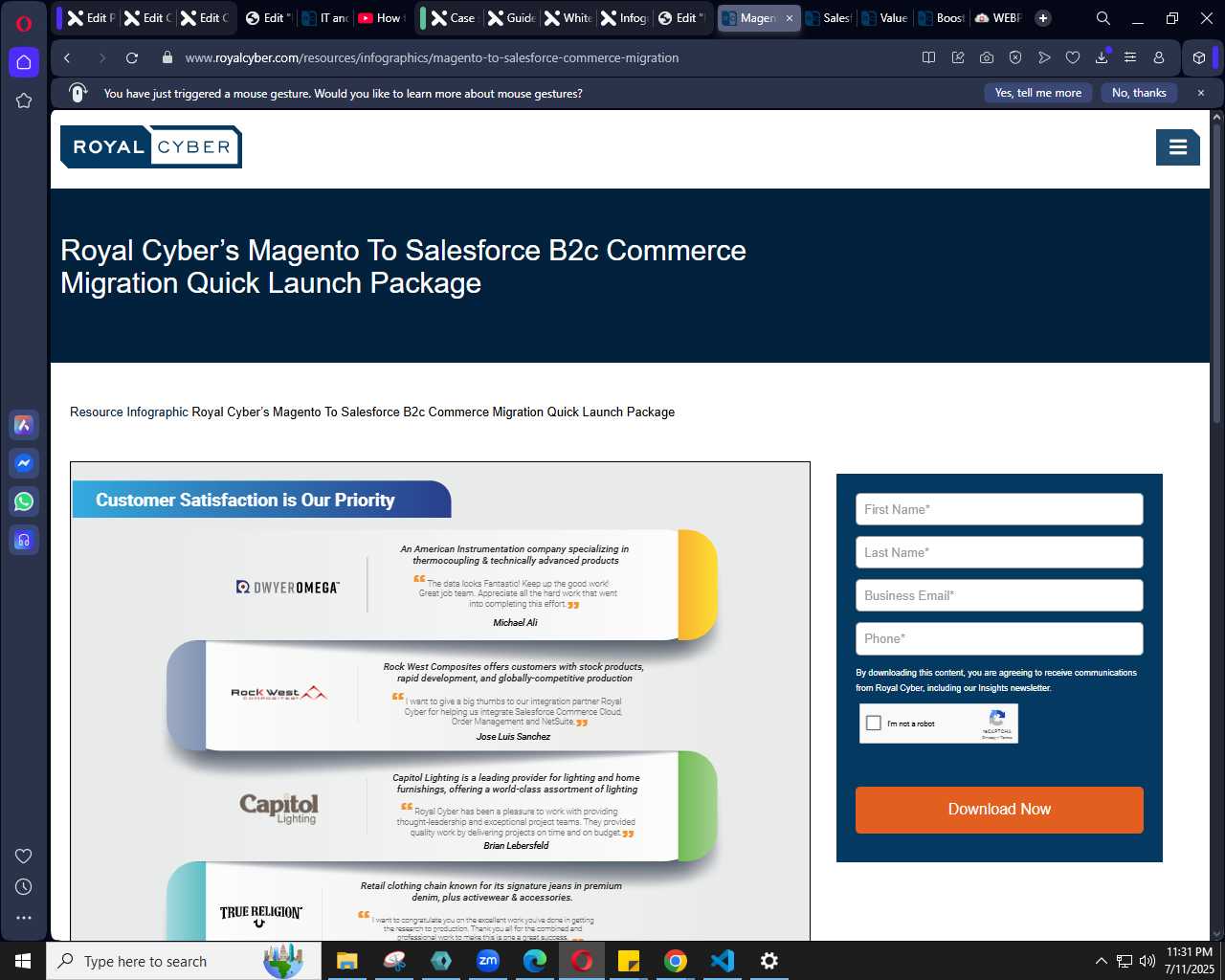Open history clock icon in sidebar
The image size is (1225, 980).
24,886
